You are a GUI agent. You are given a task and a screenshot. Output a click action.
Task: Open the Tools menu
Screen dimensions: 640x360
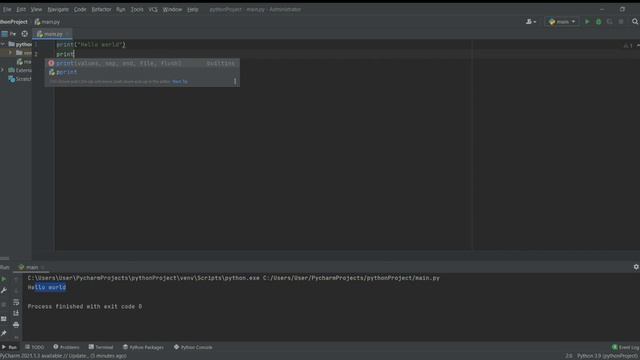point(137,9)
